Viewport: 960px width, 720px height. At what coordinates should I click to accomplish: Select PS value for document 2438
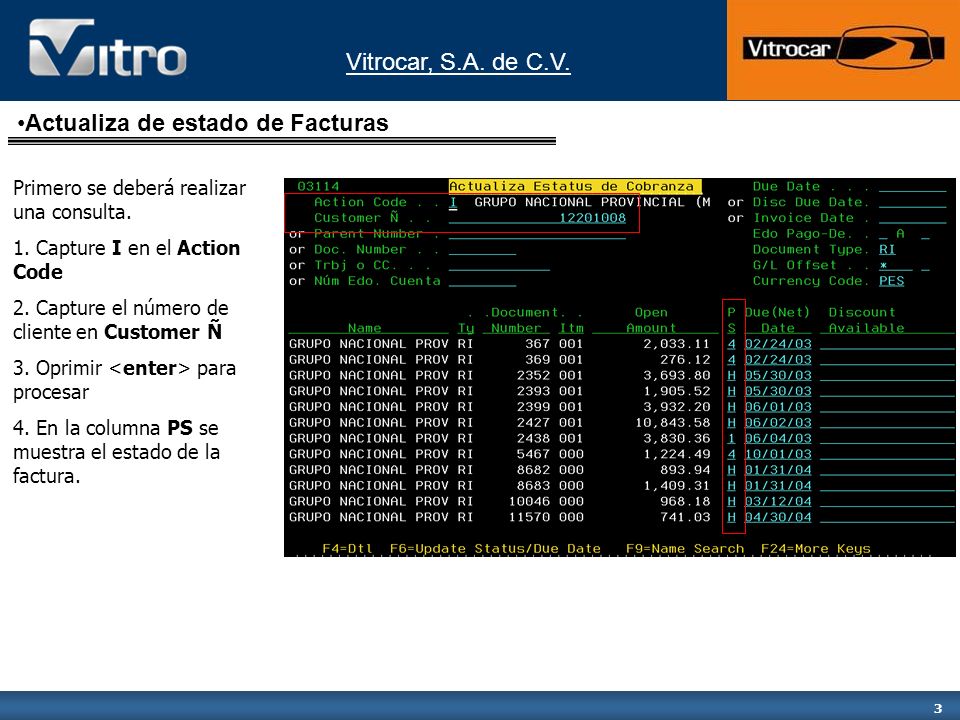pos(732,438)
